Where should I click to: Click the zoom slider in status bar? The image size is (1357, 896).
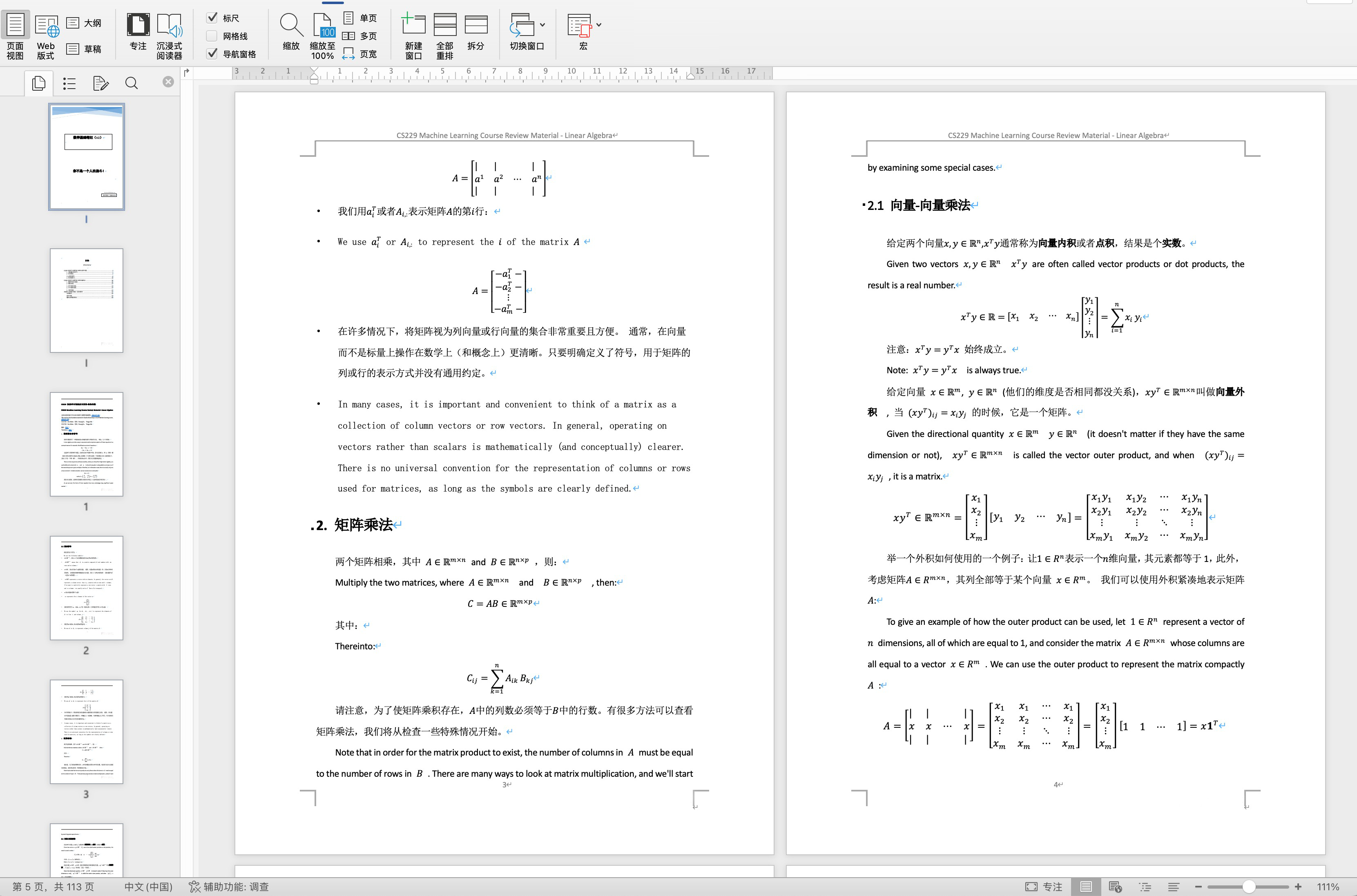[x=1248, y=886]
